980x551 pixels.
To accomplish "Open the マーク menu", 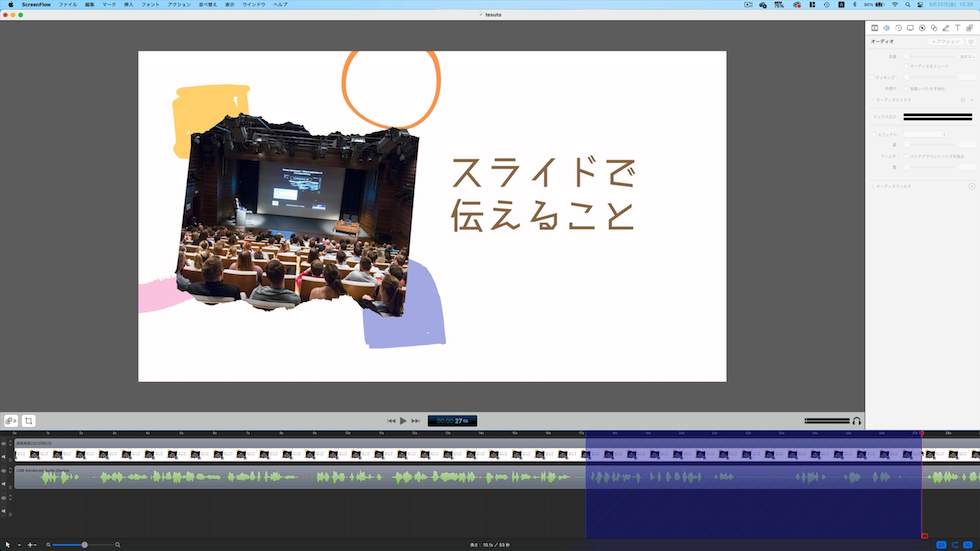I will (109, 4).
